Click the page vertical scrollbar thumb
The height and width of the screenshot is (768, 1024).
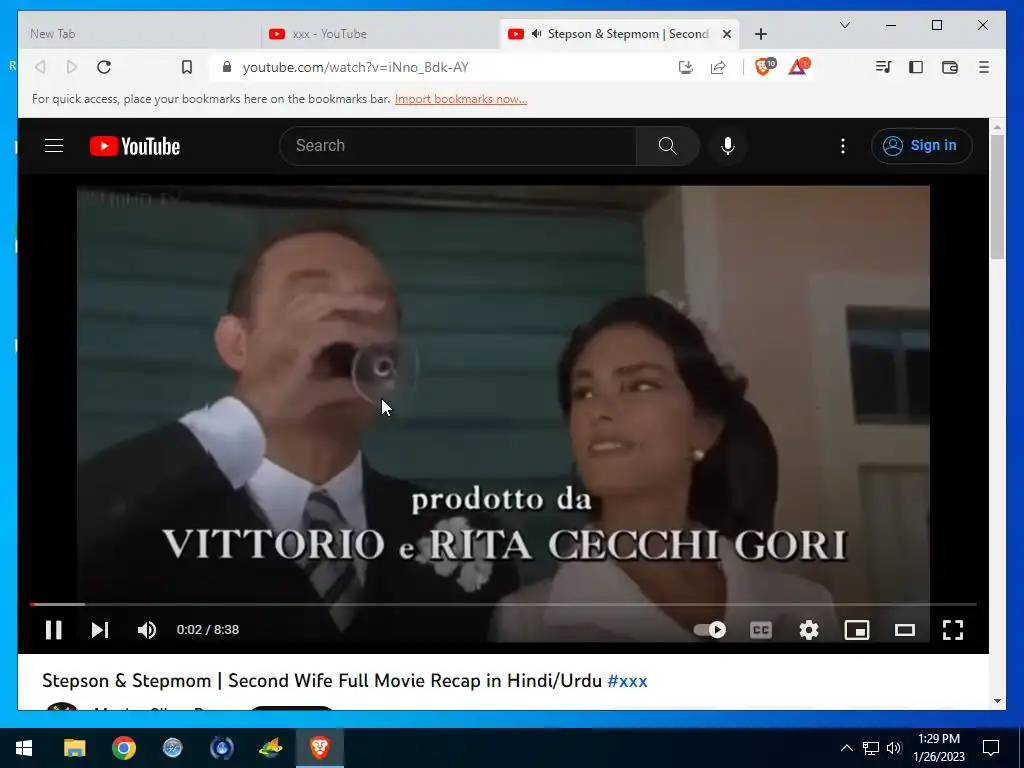point(997,197)
